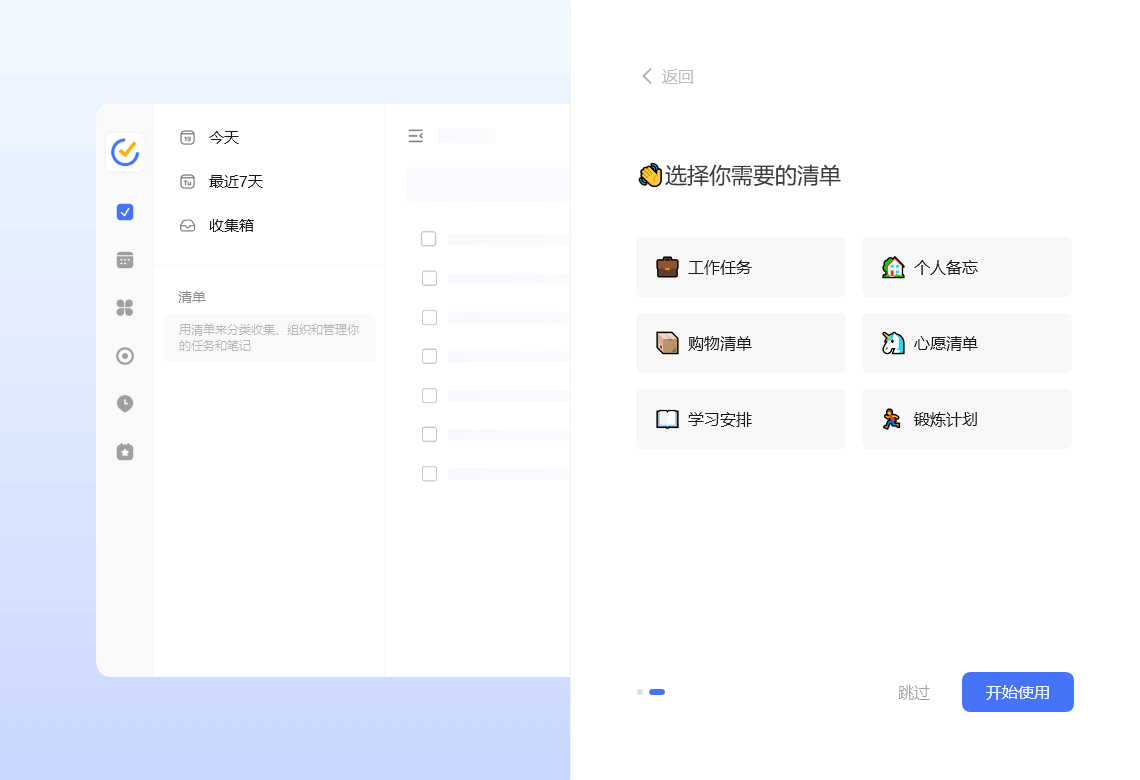The width and height of the screenshot is (1140, 780).
Task: Open the tasks checkmark icon in sidebar
Action: (125, 212)
